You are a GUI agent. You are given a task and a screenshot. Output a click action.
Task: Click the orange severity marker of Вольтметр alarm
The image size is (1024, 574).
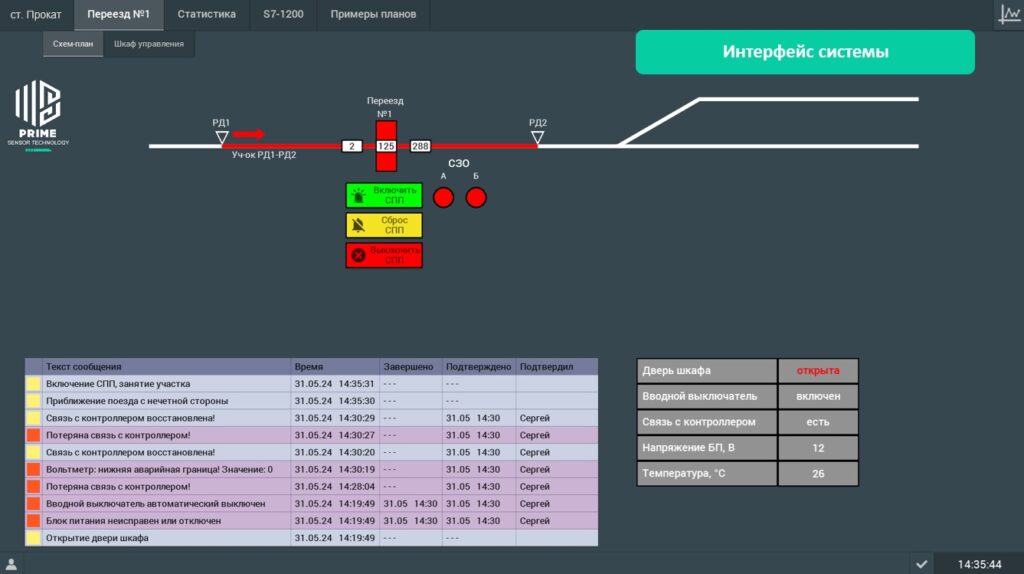33,469
